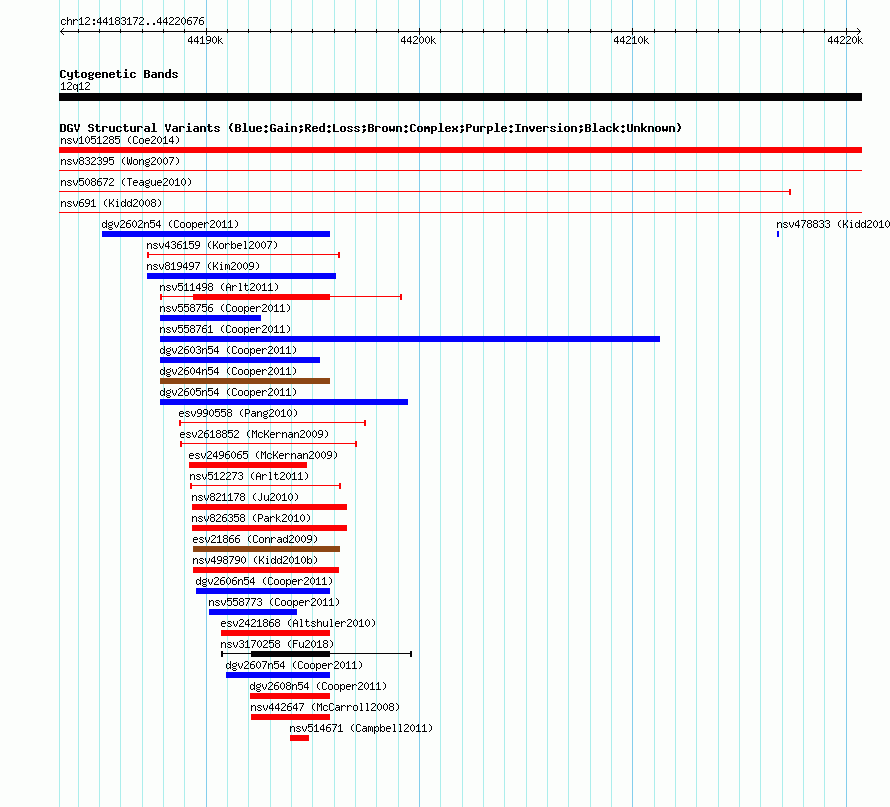Click the 12q12 band label
Viewport: 890px width, 807px height.
click(x=75, y=86)
